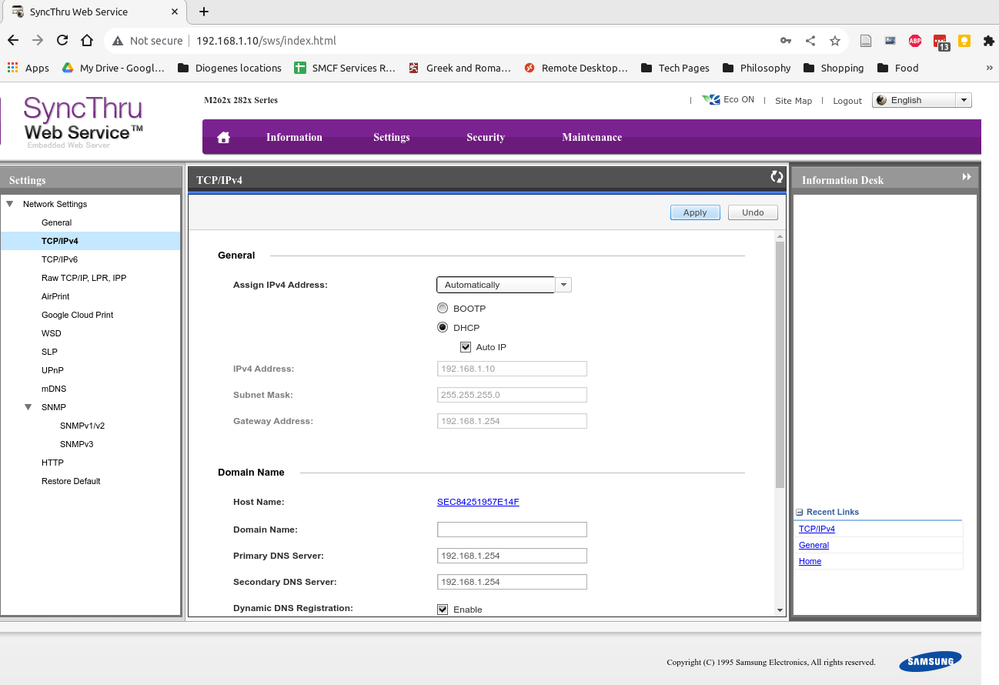Click the browser address bar URL
This screenshot has height=685, width=999.
[x=266, y=41]
